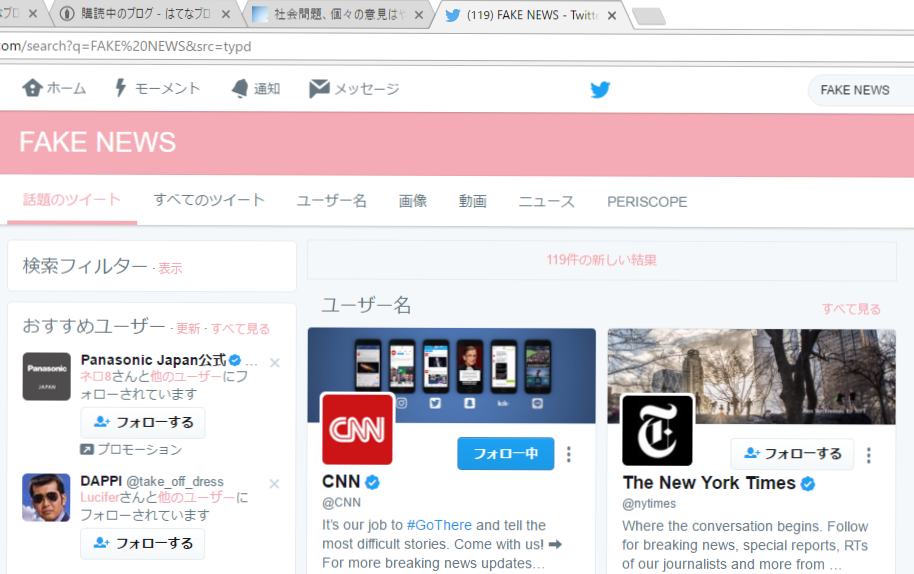Click The New York Times verified badge
Screen dimensions: 914x574
click(808, 484)
